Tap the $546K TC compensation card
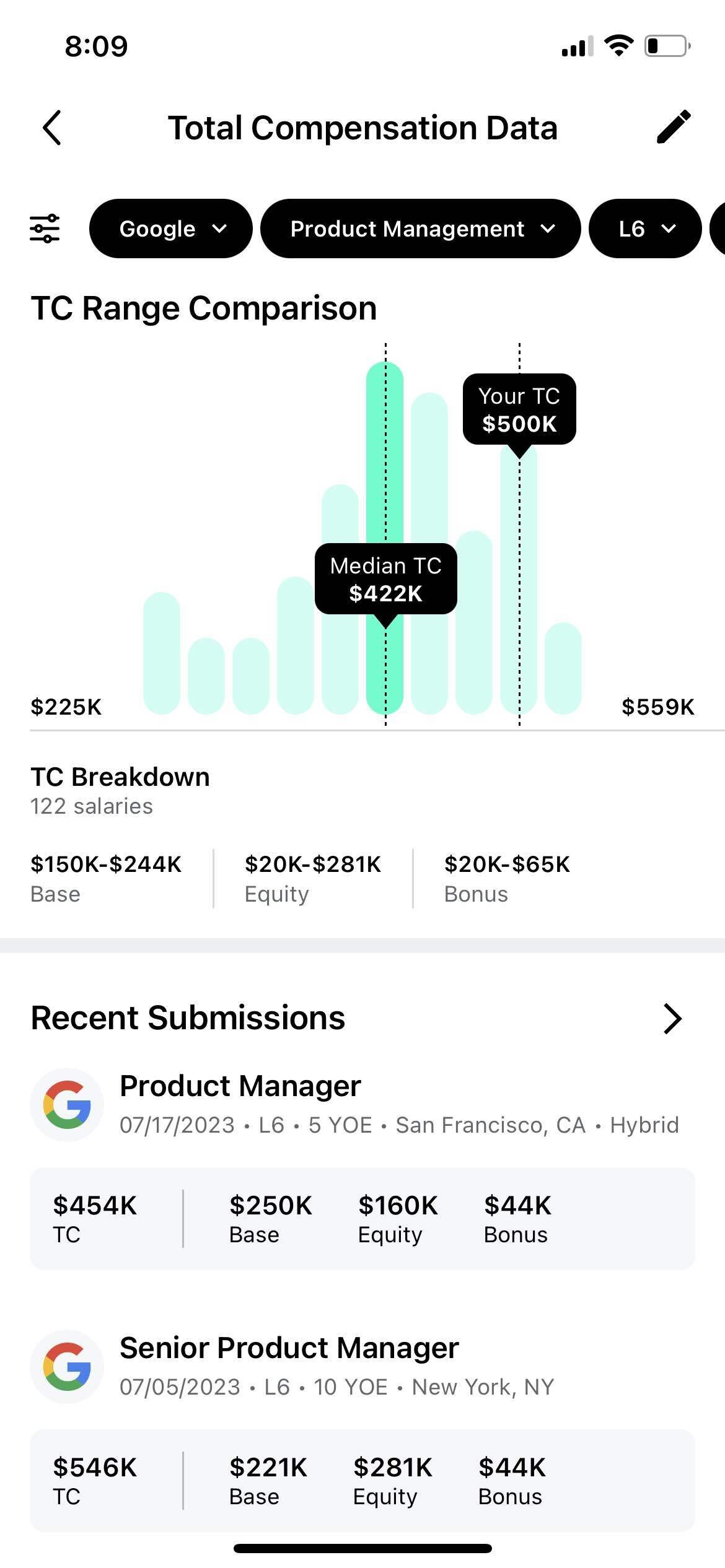 [362, 1480]
